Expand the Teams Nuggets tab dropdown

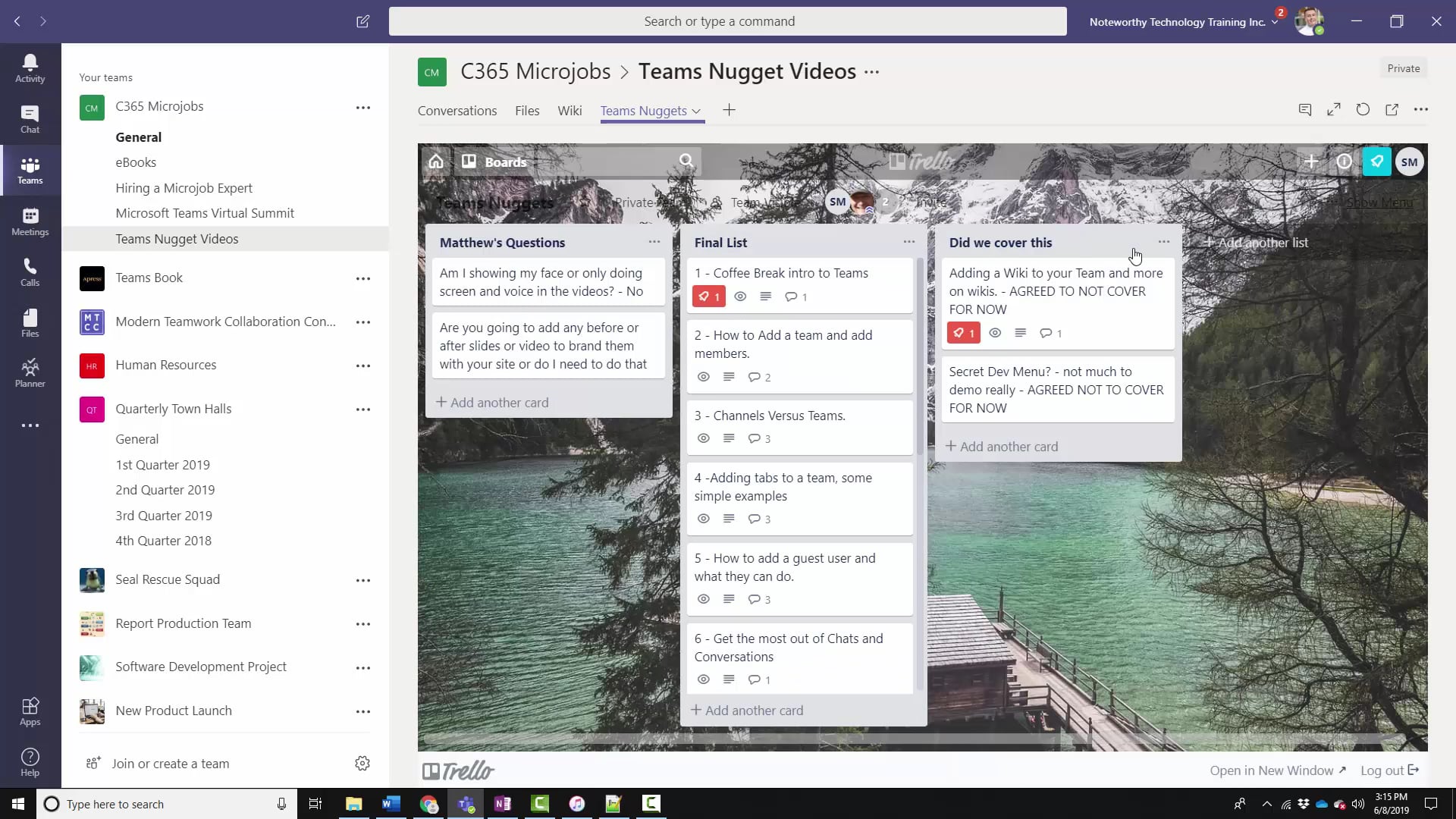(x=697, y=111)
